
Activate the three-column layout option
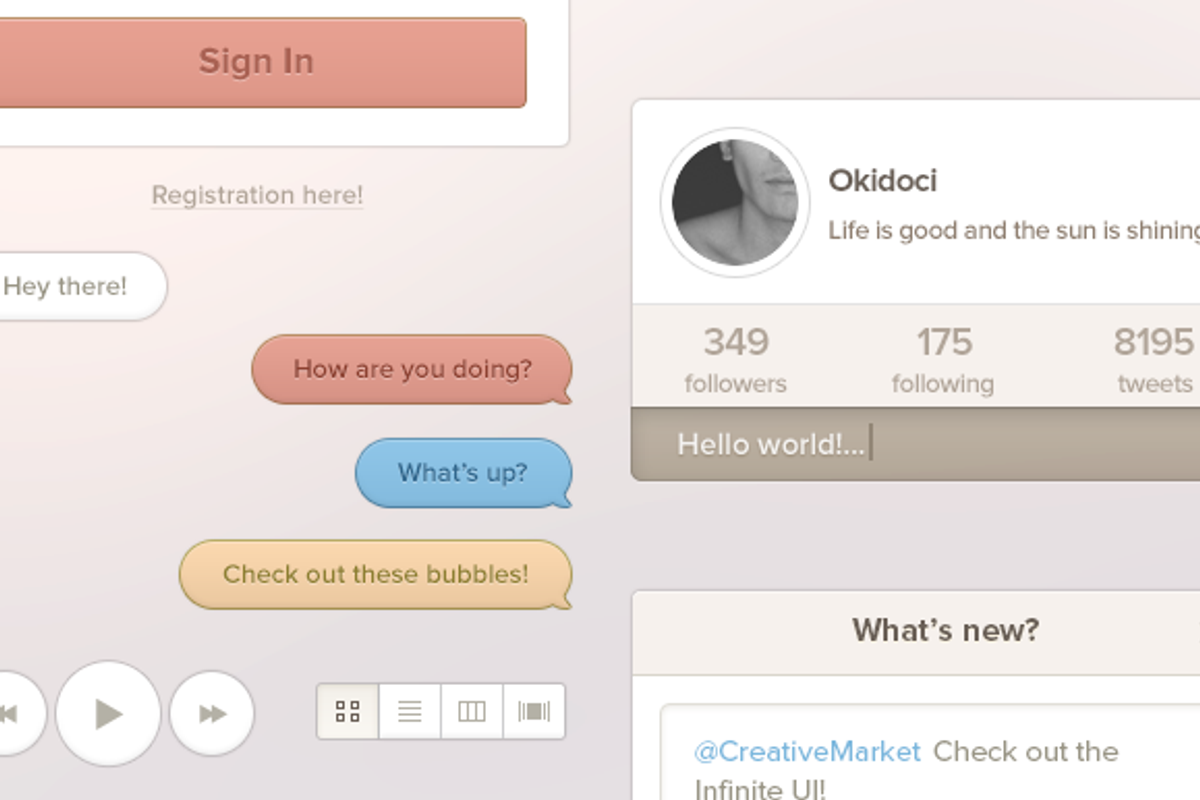tap(471, 711)
